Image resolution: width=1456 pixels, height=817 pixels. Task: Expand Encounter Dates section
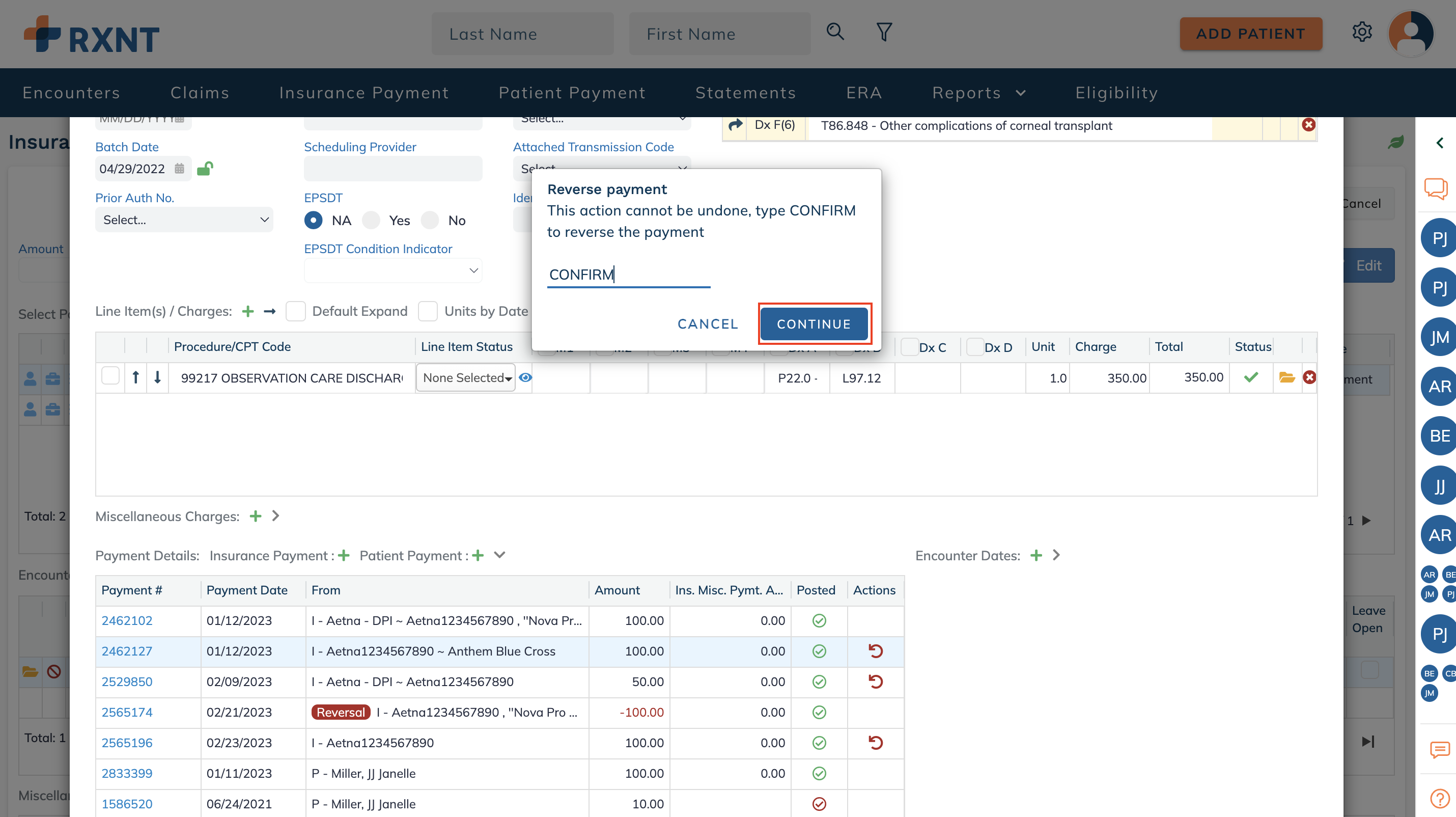(1056, 555)
